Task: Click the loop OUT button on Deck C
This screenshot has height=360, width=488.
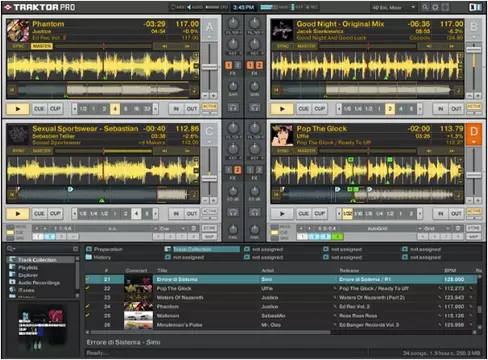Action: [192, 214]
